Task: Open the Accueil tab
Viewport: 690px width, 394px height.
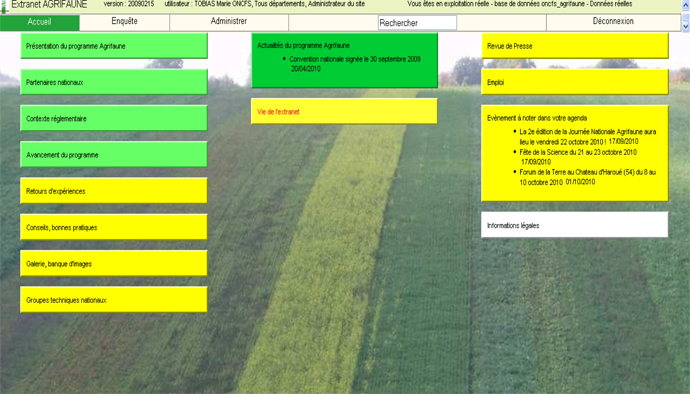Action: [x=40, y=22]
